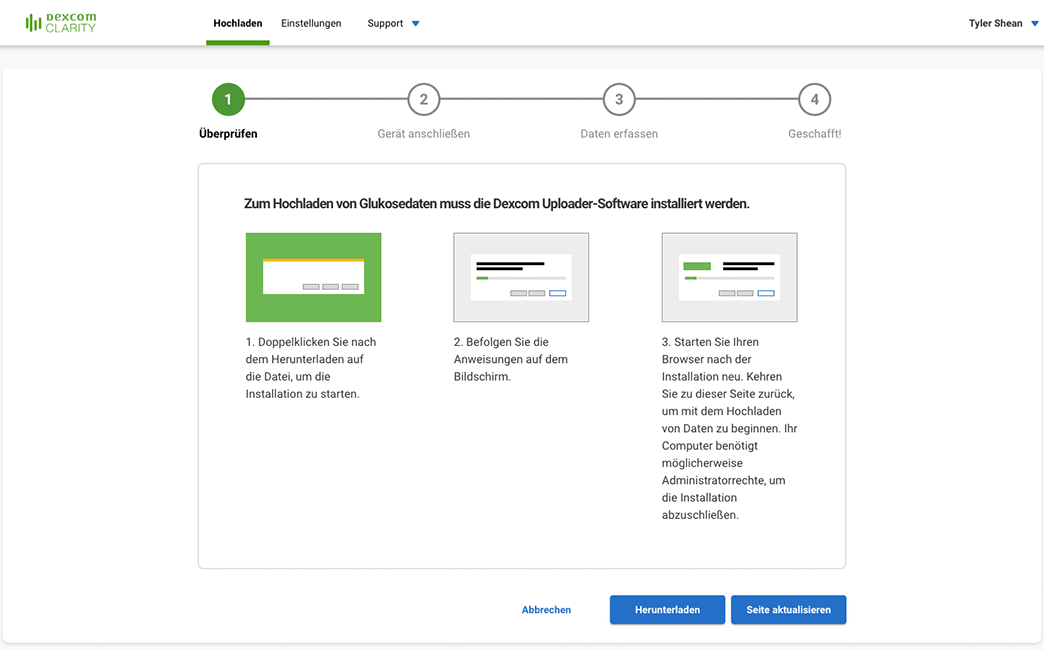Open the Tyler Shean user menu
The height and width of the screenshot is (650, 1044).
995,23
